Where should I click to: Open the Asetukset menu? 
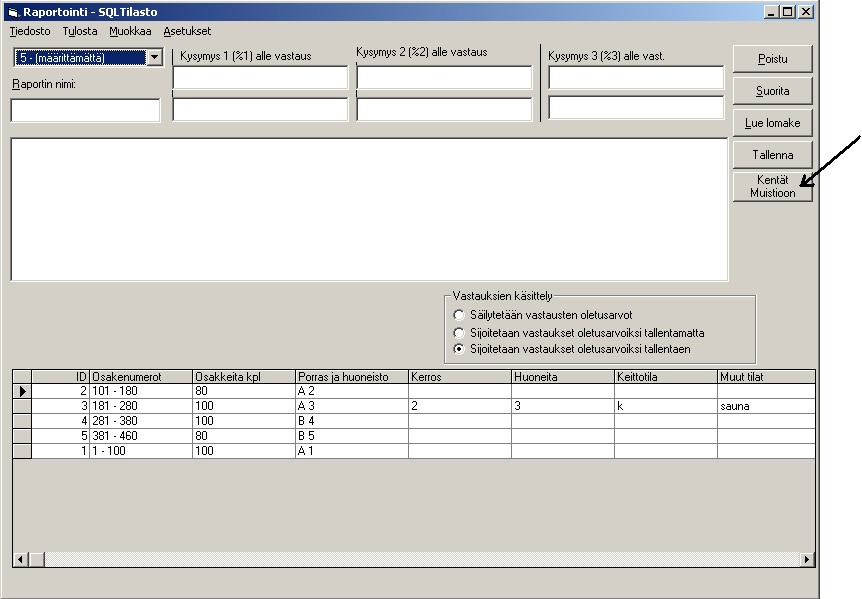click(187, 31)
